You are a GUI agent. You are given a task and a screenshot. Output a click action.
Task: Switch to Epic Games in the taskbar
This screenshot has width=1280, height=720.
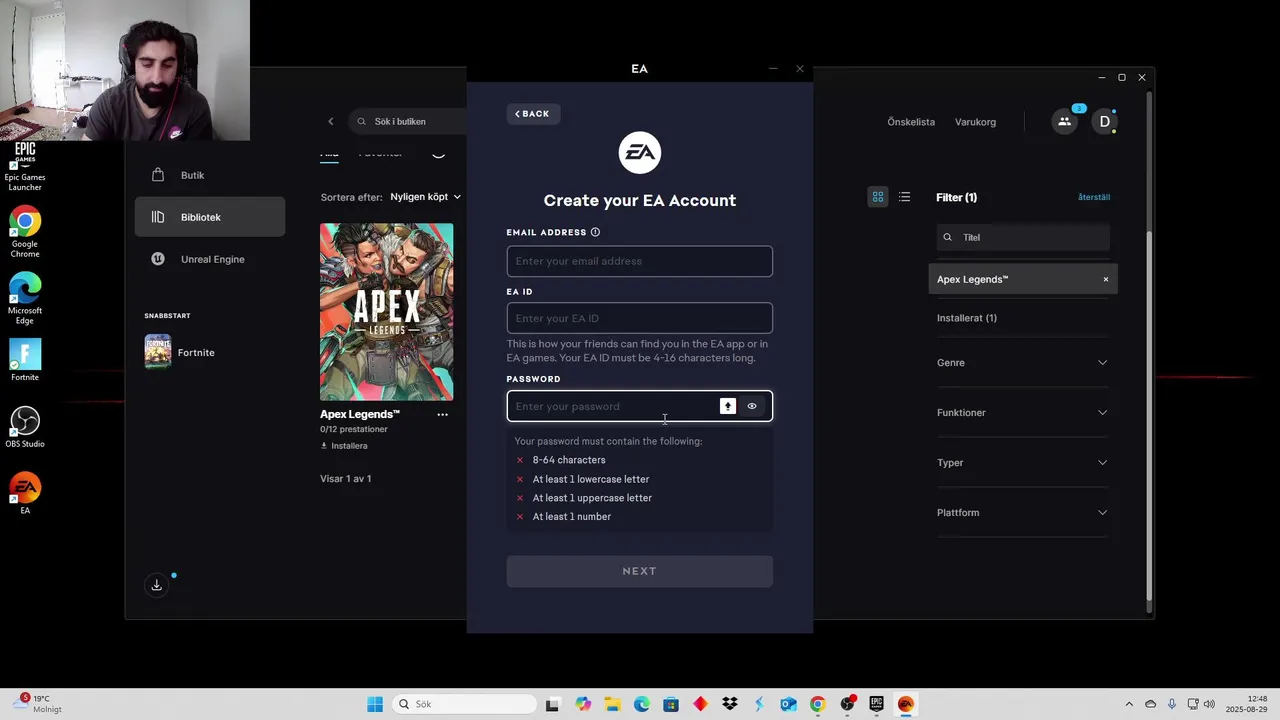[x=876, y=704]
